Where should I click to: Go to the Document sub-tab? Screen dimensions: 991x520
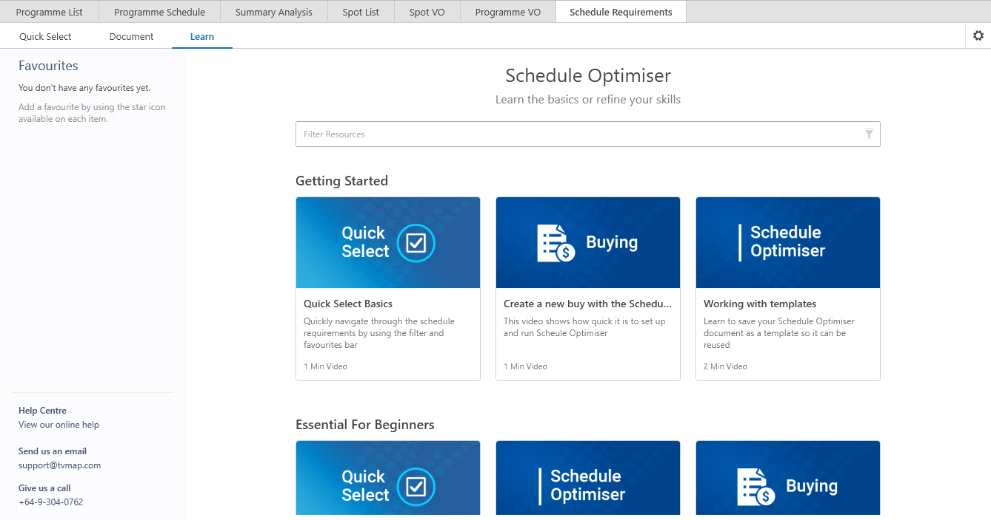coord(131,37)
